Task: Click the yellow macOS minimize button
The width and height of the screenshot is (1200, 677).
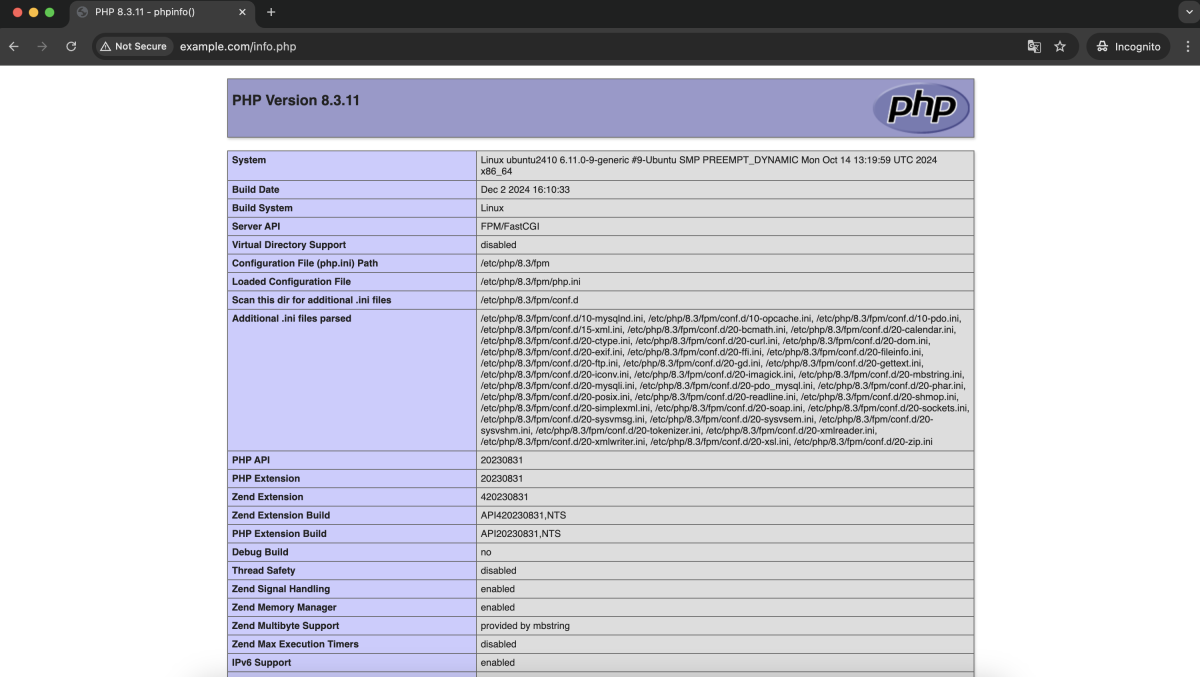Action: 33,12
